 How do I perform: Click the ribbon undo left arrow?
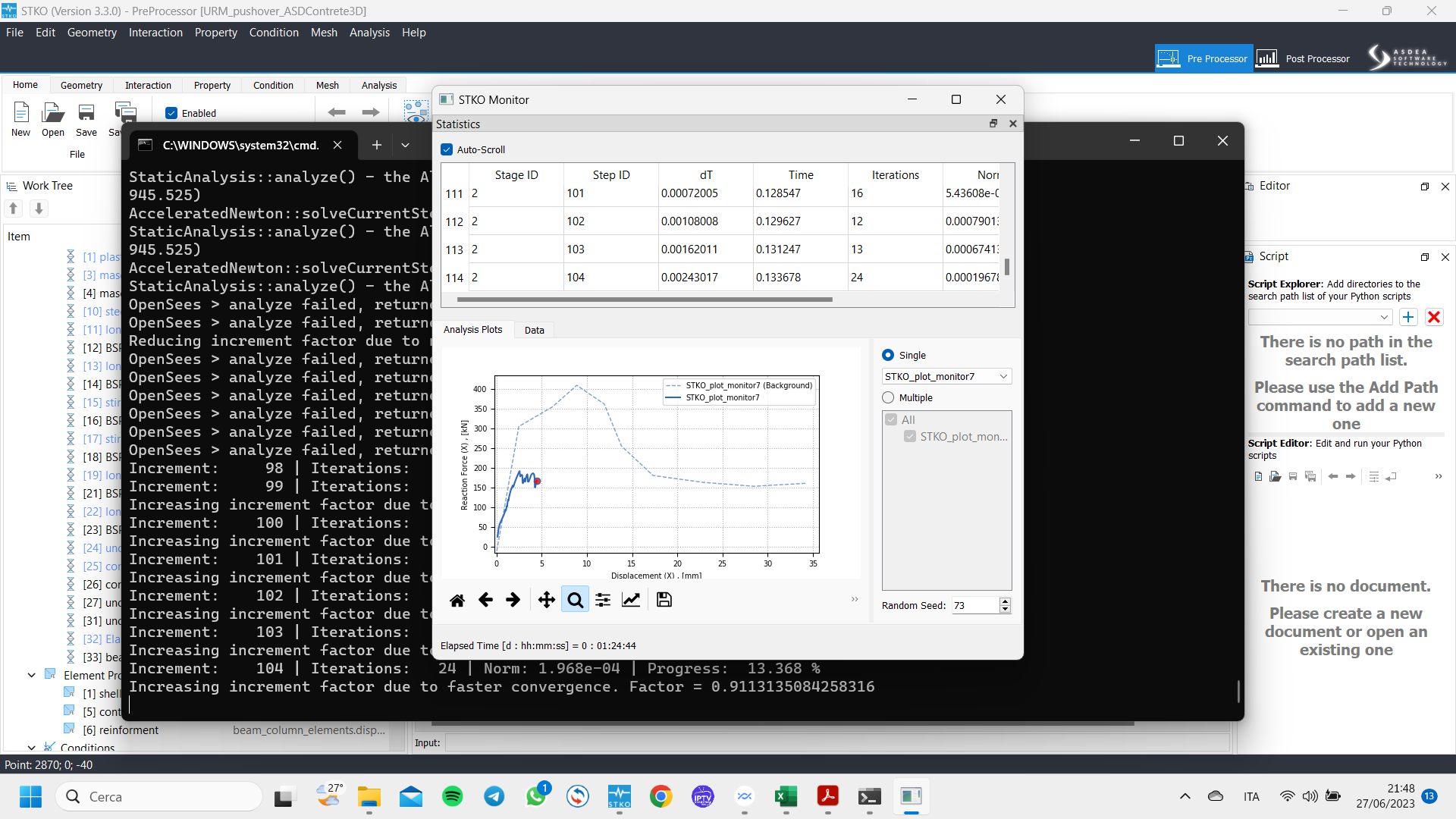pos(337,112)
